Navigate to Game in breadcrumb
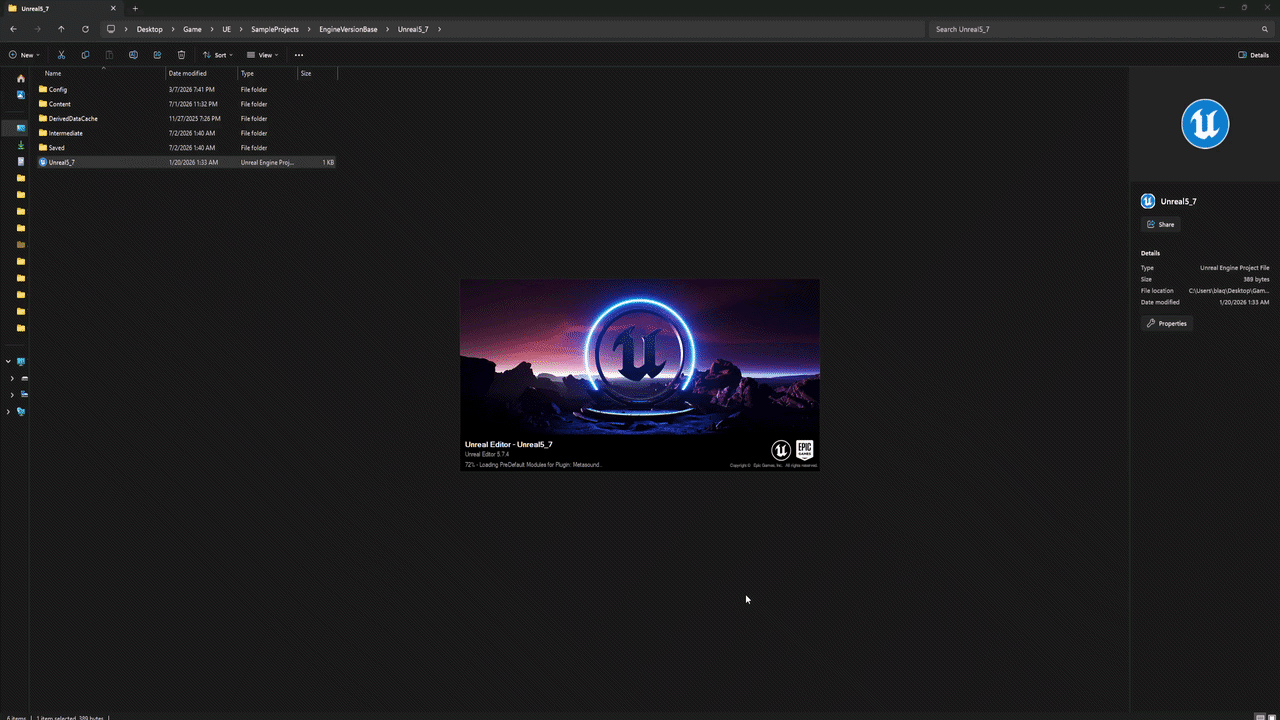The width and height of the screenshot is (1280, 720). click(x=192, y=29)
